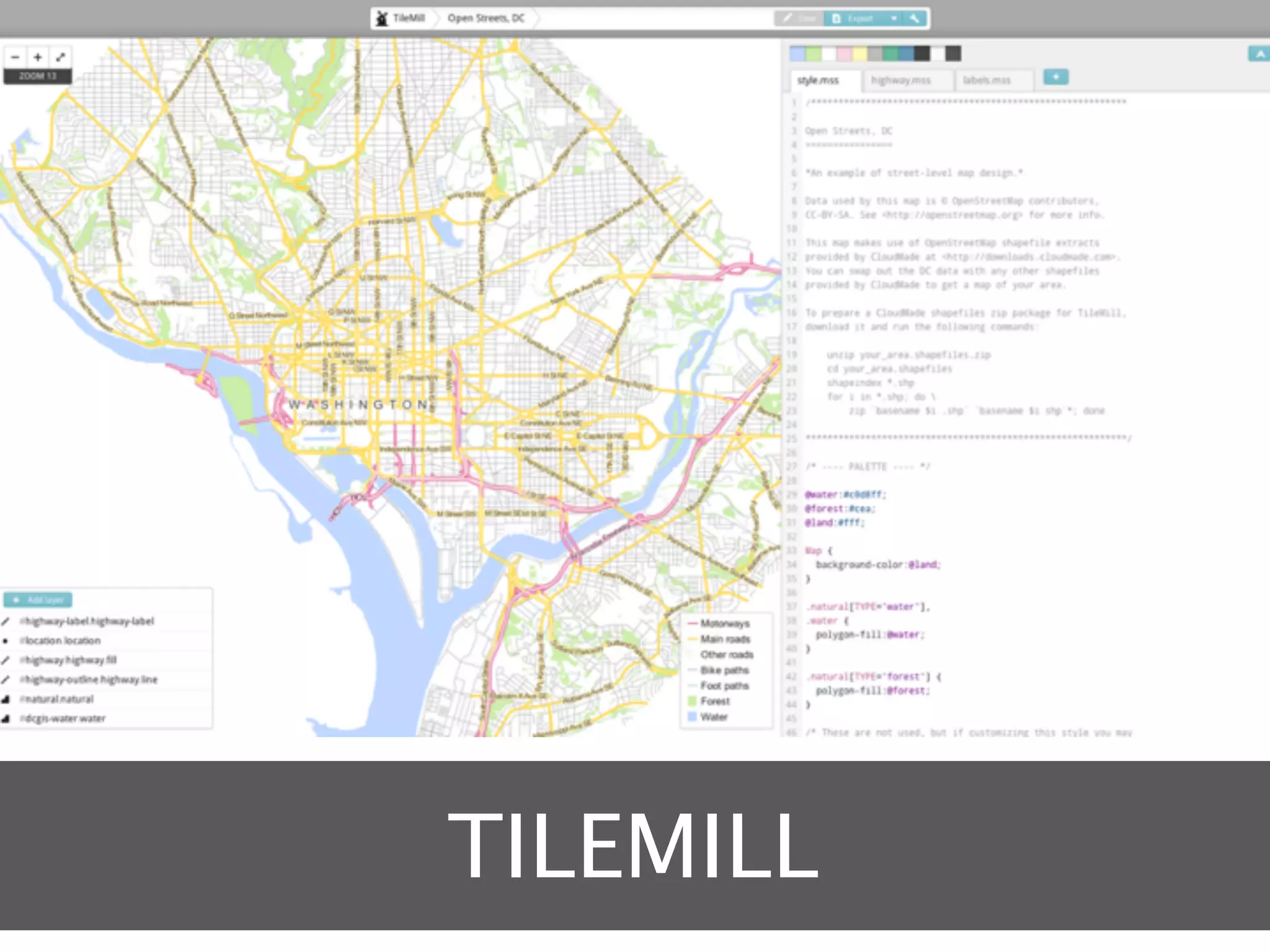Zoom in the map with plus button
The image size is (1270, 952).
point(38,57)
